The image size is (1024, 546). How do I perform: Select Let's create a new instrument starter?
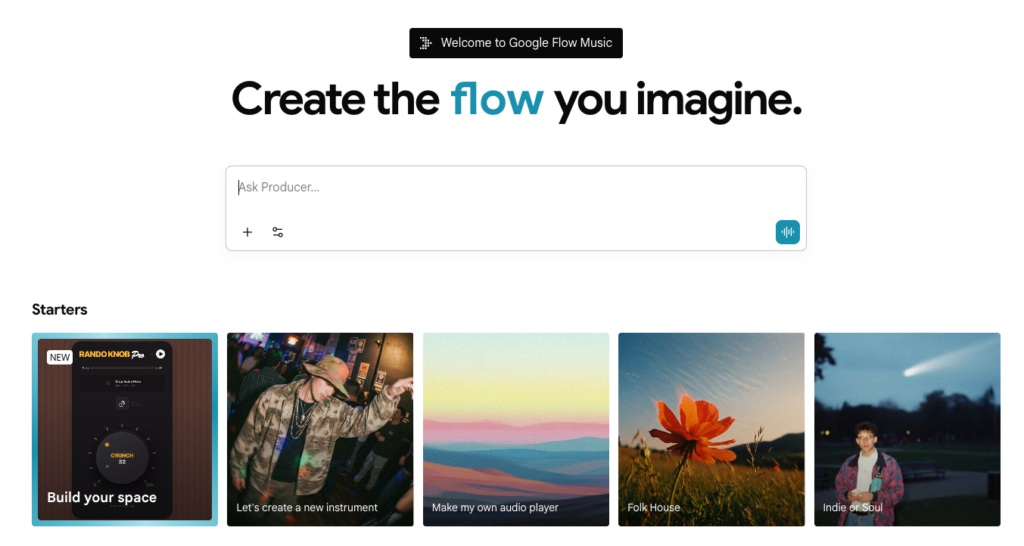tap(320, 429)
